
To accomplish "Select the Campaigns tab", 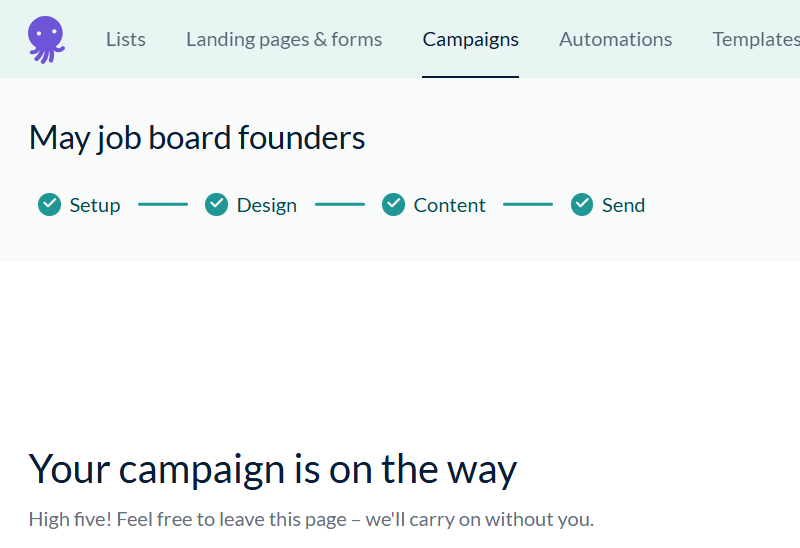I will (x=470, y=40).
